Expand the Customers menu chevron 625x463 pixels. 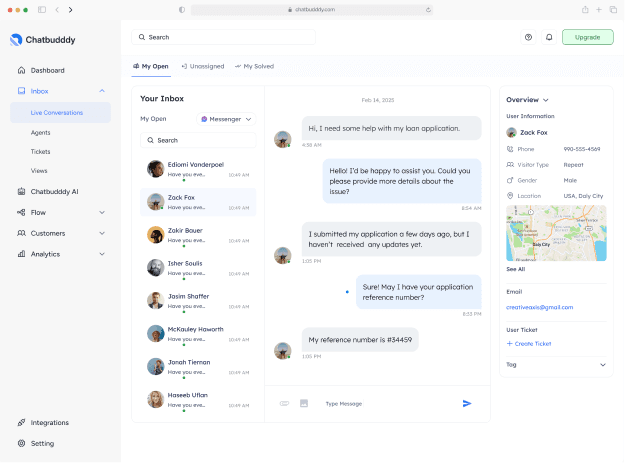click(102, 233)
